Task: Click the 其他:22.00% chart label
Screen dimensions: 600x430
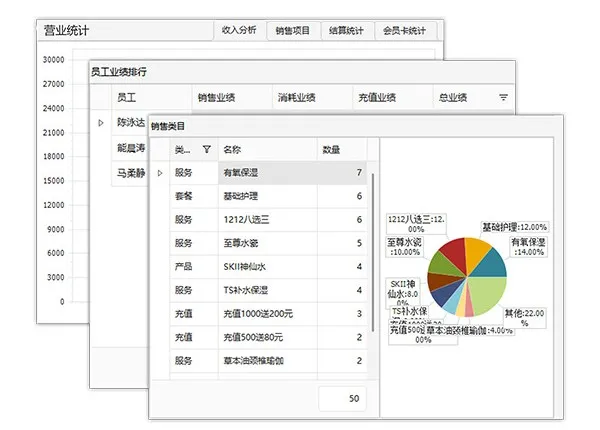Action: pyautogui.click(x=524, y=318)
